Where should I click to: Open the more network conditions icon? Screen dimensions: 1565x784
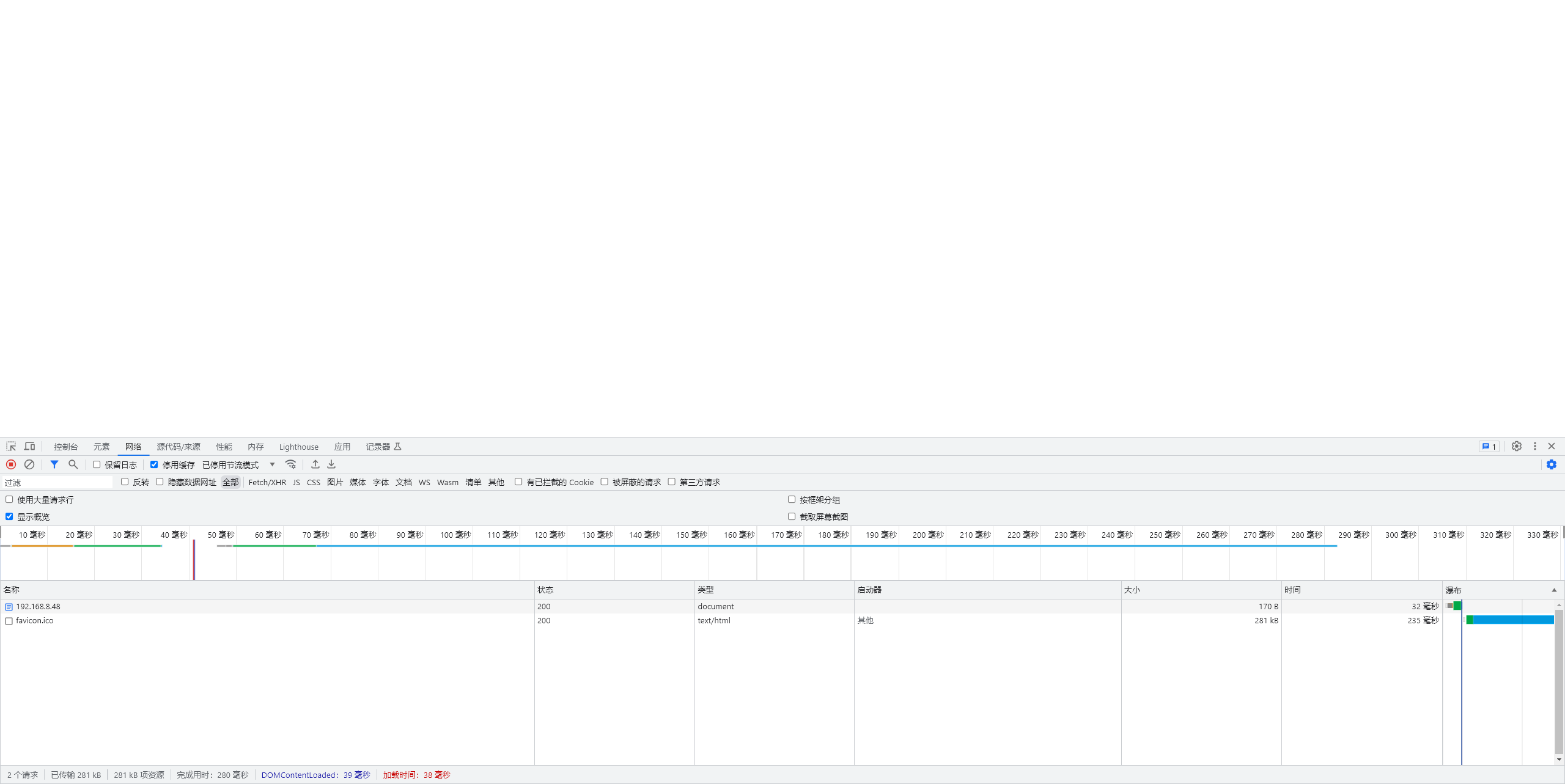coord(290,464)
